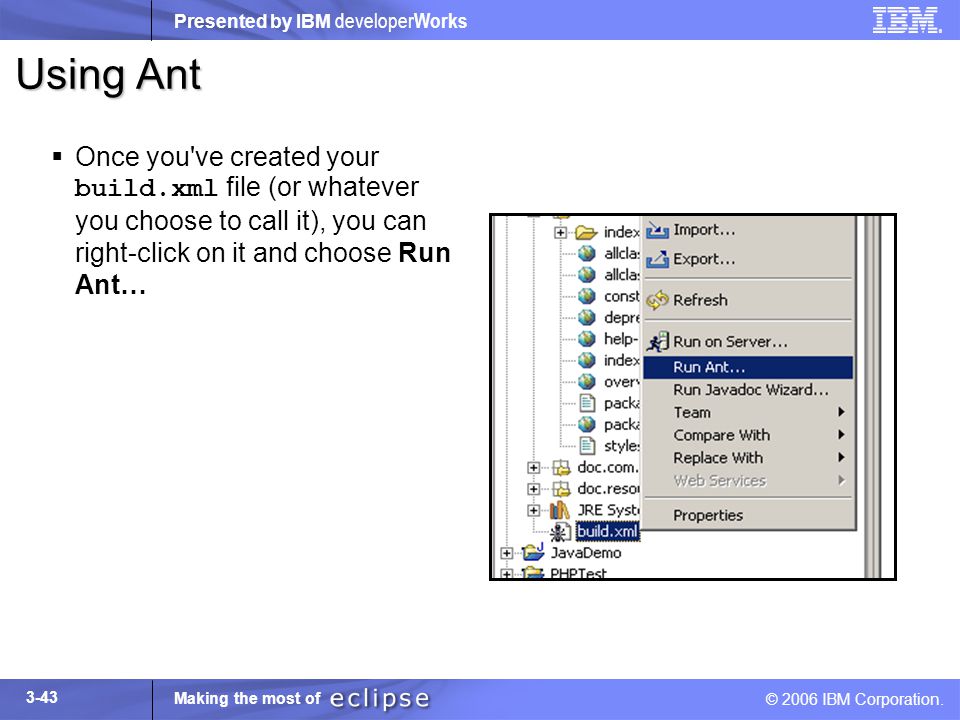Click the build.xml ant icon

point(560,532)
